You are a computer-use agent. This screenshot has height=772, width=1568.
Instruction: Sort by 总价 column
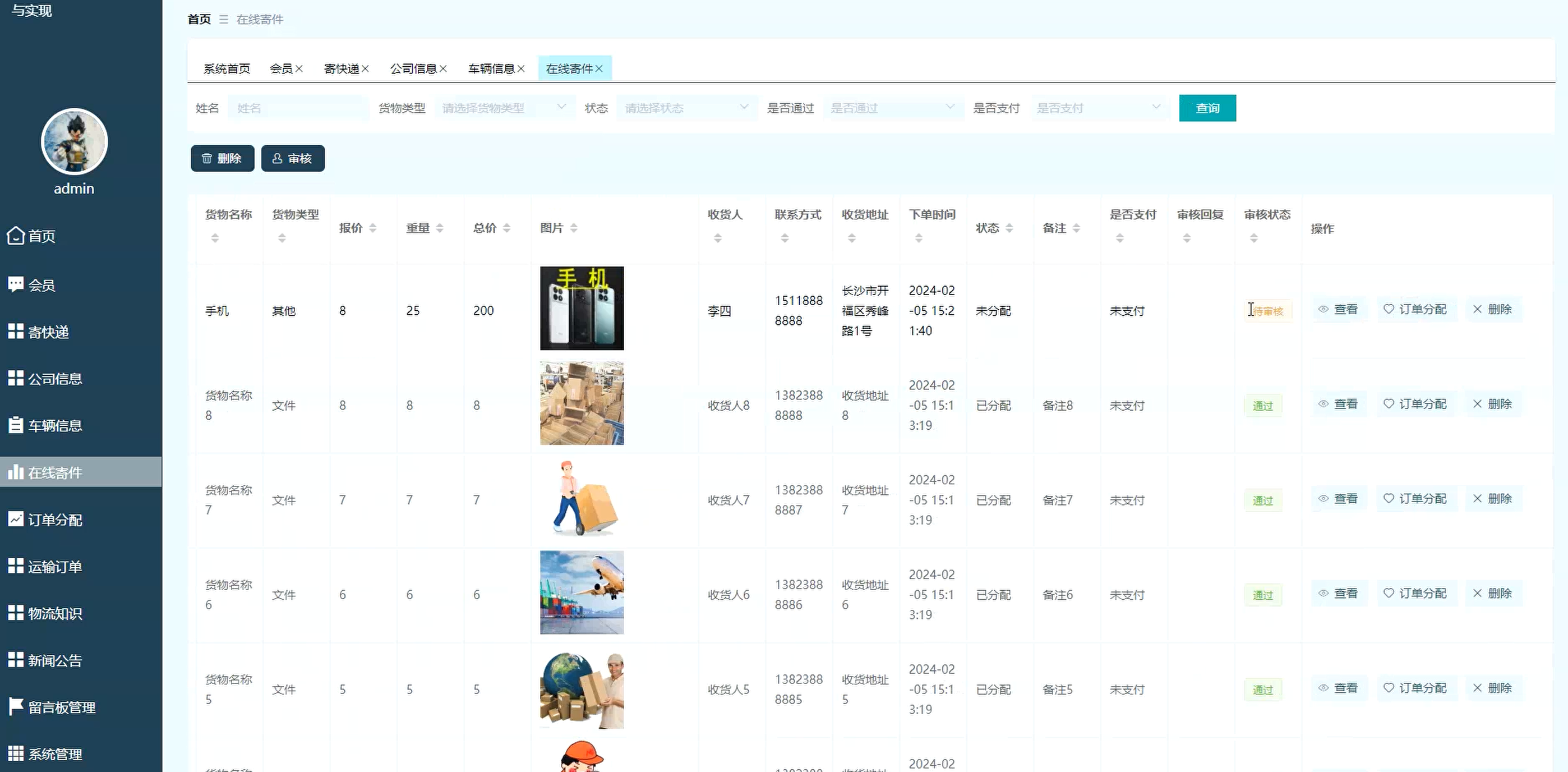(507, 228)
